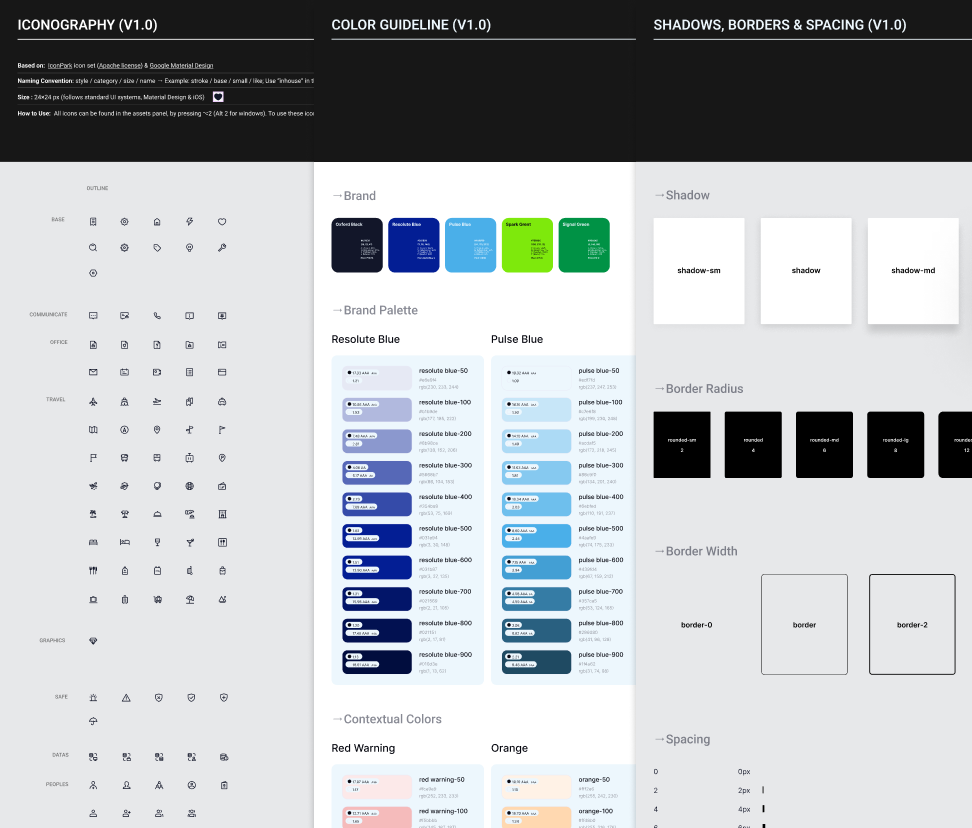Click the COLOR GUIDELINE (V1.0) heading
This screenshot has height=828, width=972.
click(411, 25)
